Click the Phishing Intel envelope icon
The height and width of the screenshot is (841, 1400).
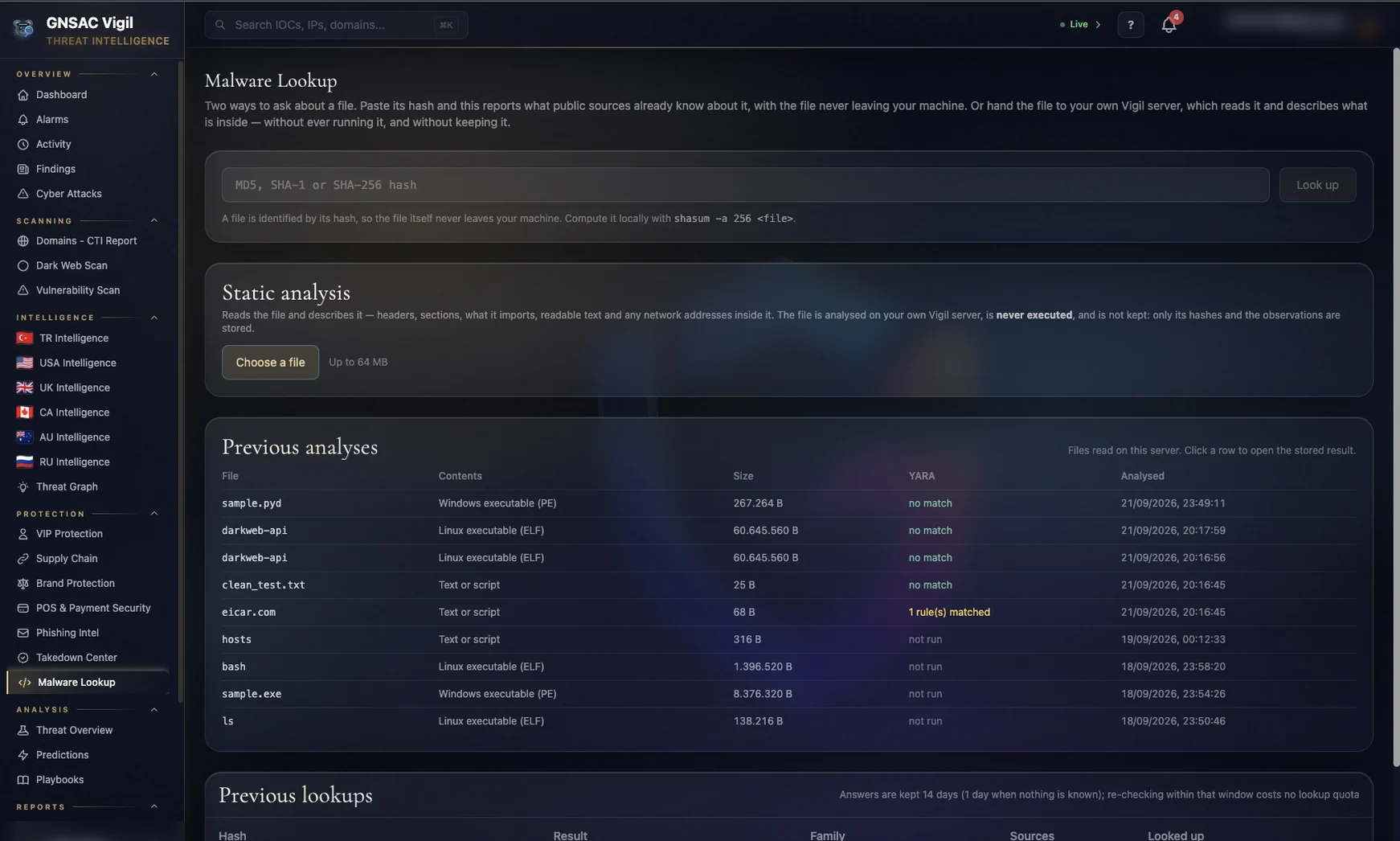click(23, 634)
